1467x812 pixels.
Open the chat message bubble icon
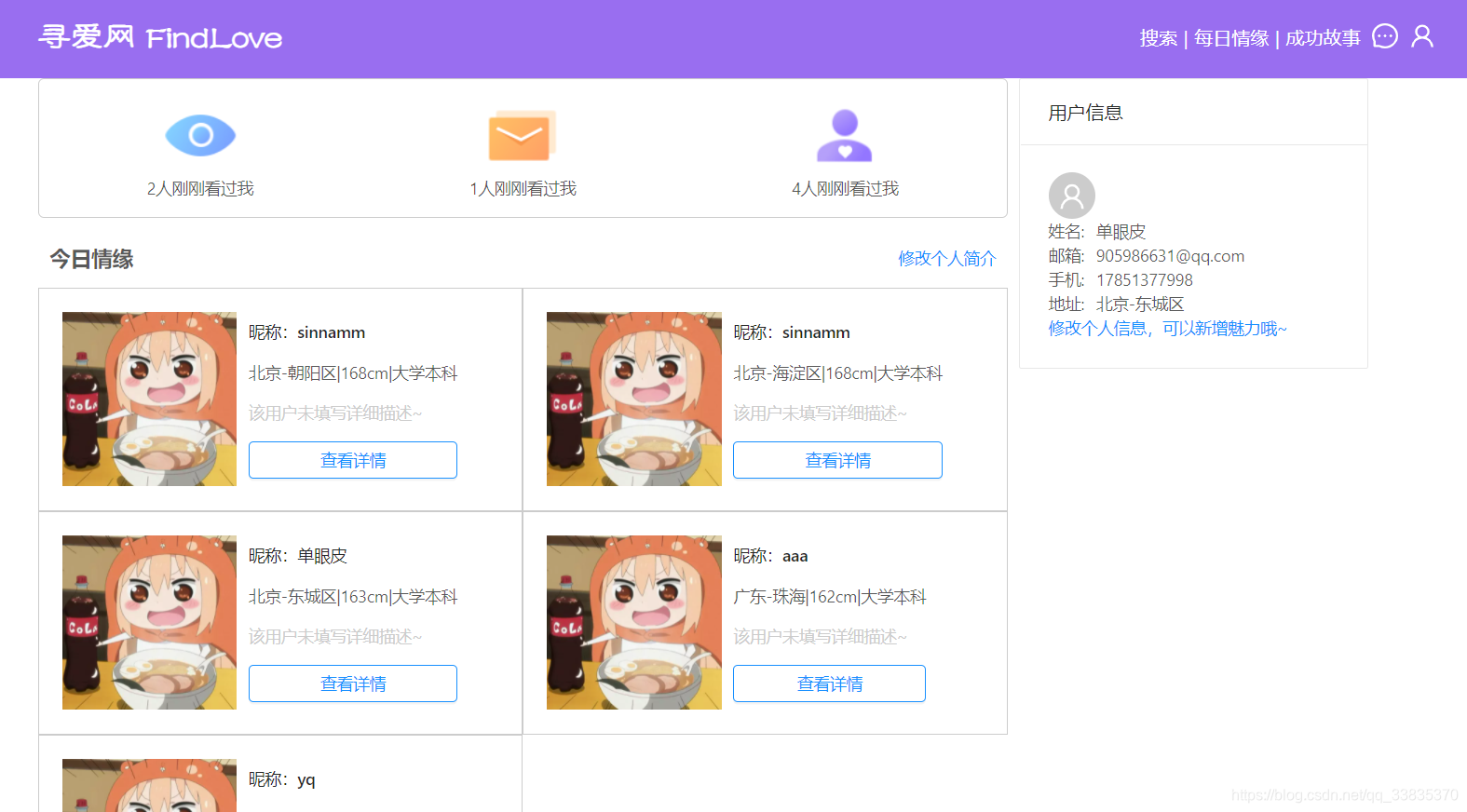pyautogui.click(x=1385, y=36)
